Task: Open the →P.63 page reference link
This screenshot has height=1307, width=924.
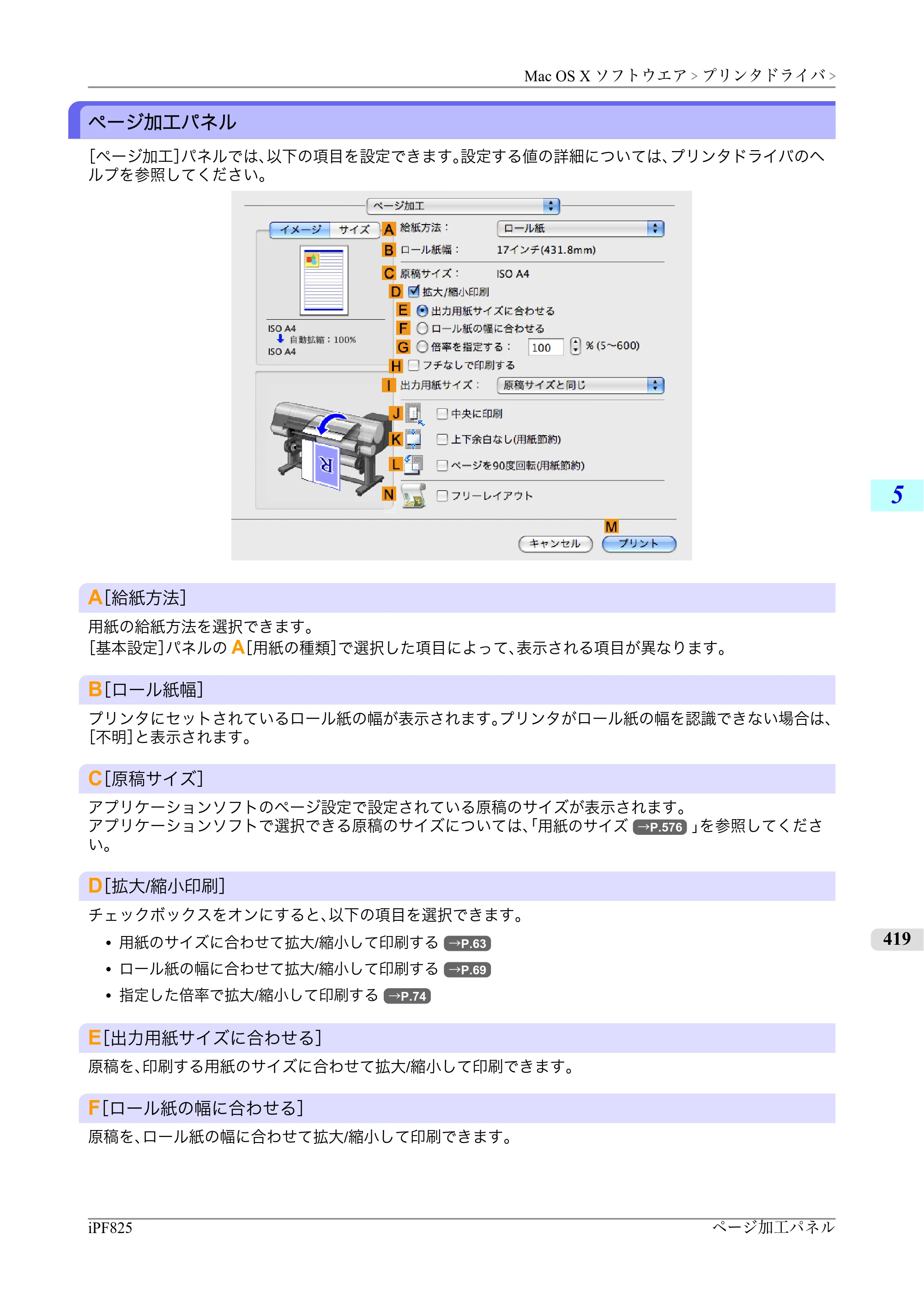Action: click(x=467, y=943)
